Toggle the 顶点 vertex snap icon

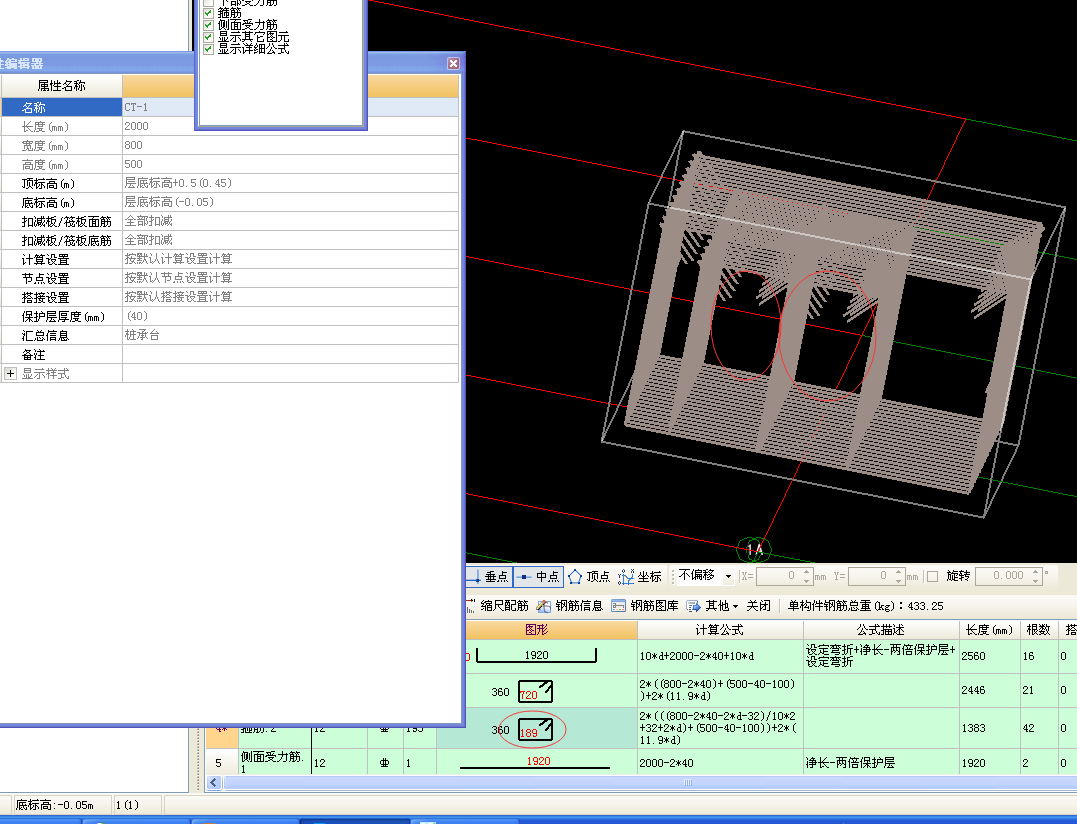click(x=589, y=576)
